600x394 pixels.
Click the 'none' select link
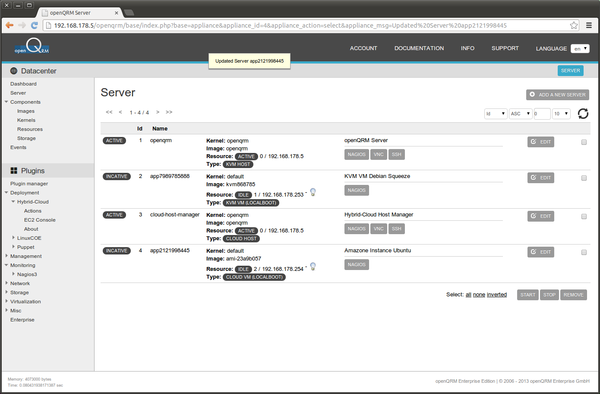(479, 295)
